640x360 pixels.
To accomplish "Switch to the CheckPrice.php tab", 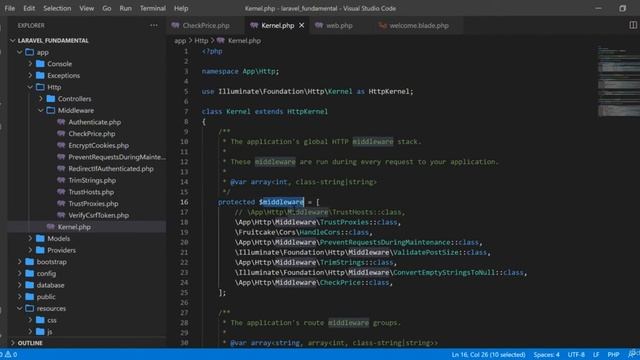I will coord(206,25).
